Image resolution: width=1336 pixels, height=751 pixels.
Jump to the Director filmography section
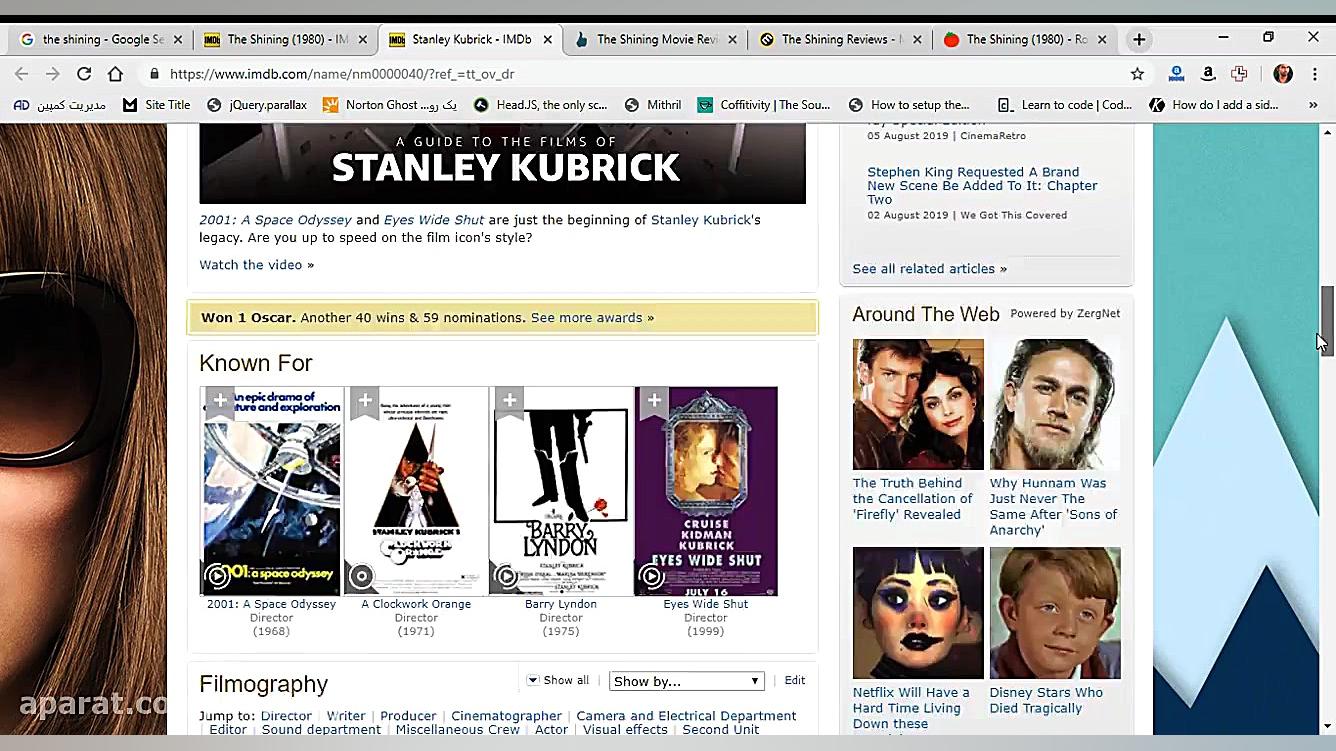[x=286, y=716]
